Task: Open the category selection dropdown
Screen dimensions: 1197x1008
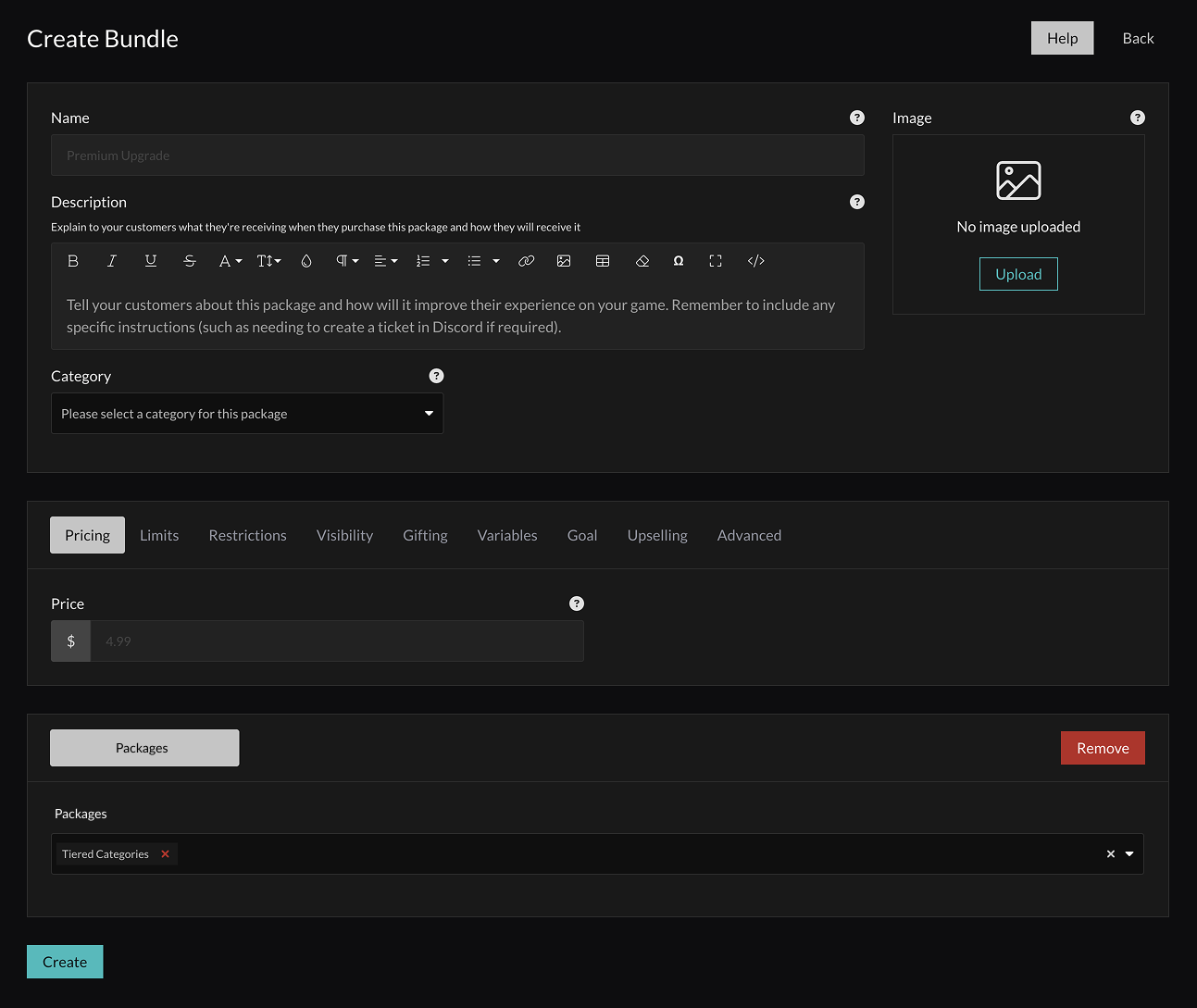Action: tap(247, 413)
